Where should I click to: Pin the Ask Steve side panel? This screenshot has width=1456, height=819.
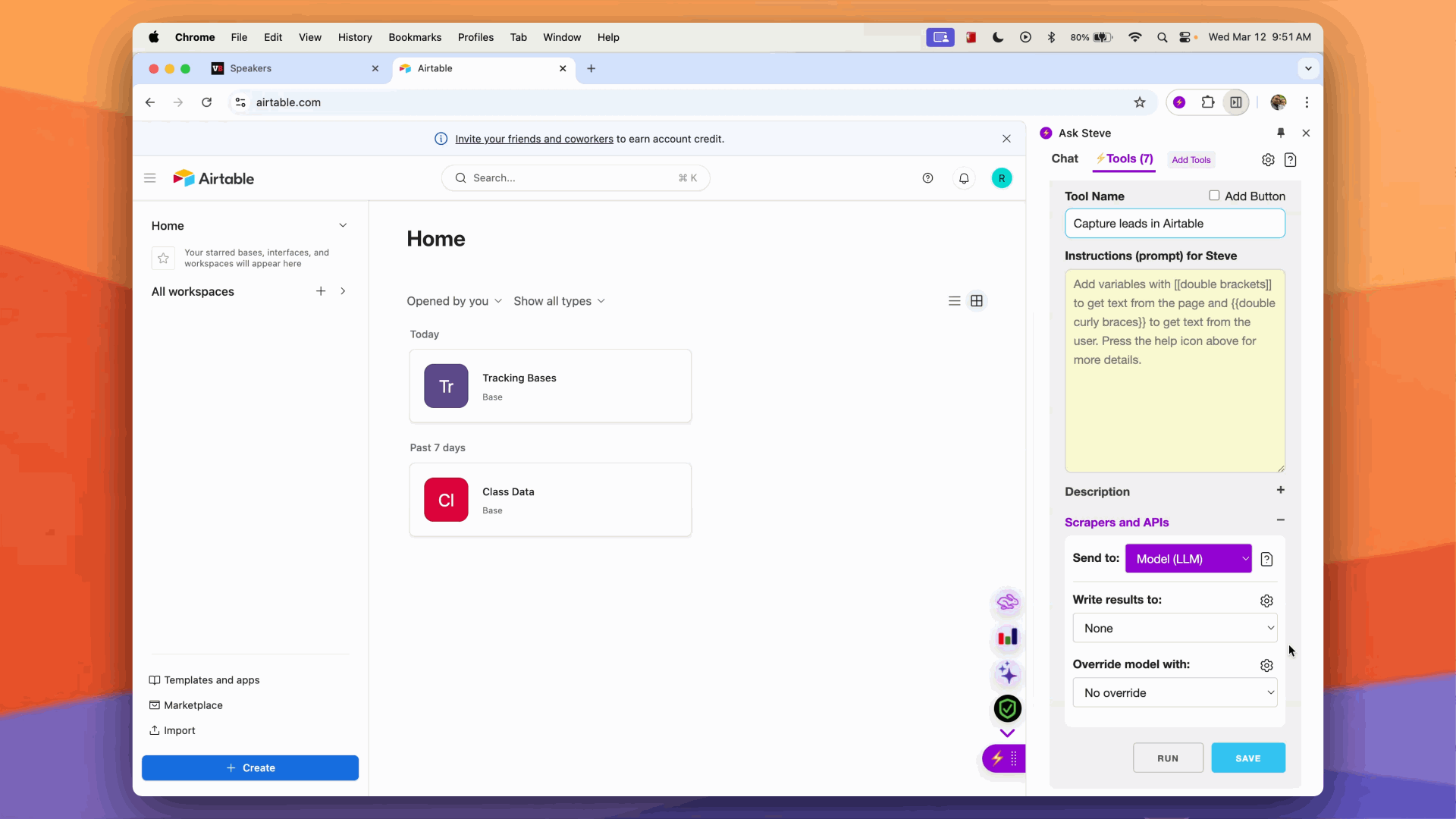[1281, 133]
